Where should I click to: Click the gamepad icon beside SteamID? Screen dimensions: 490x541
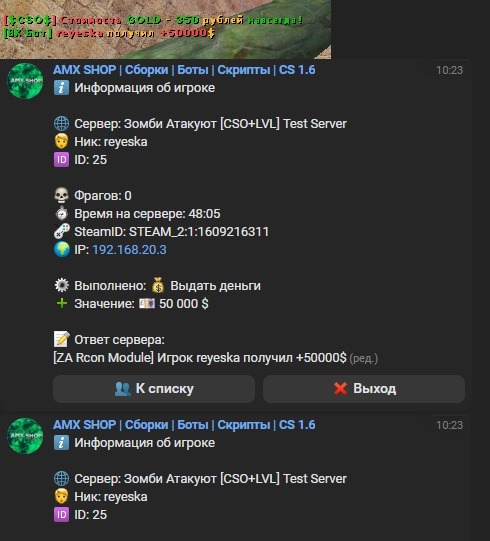[x=61, y=232]
